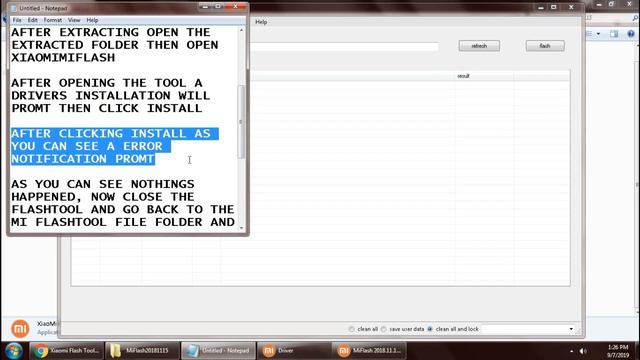Open Explorer's blue help icon

coord(631,34)
